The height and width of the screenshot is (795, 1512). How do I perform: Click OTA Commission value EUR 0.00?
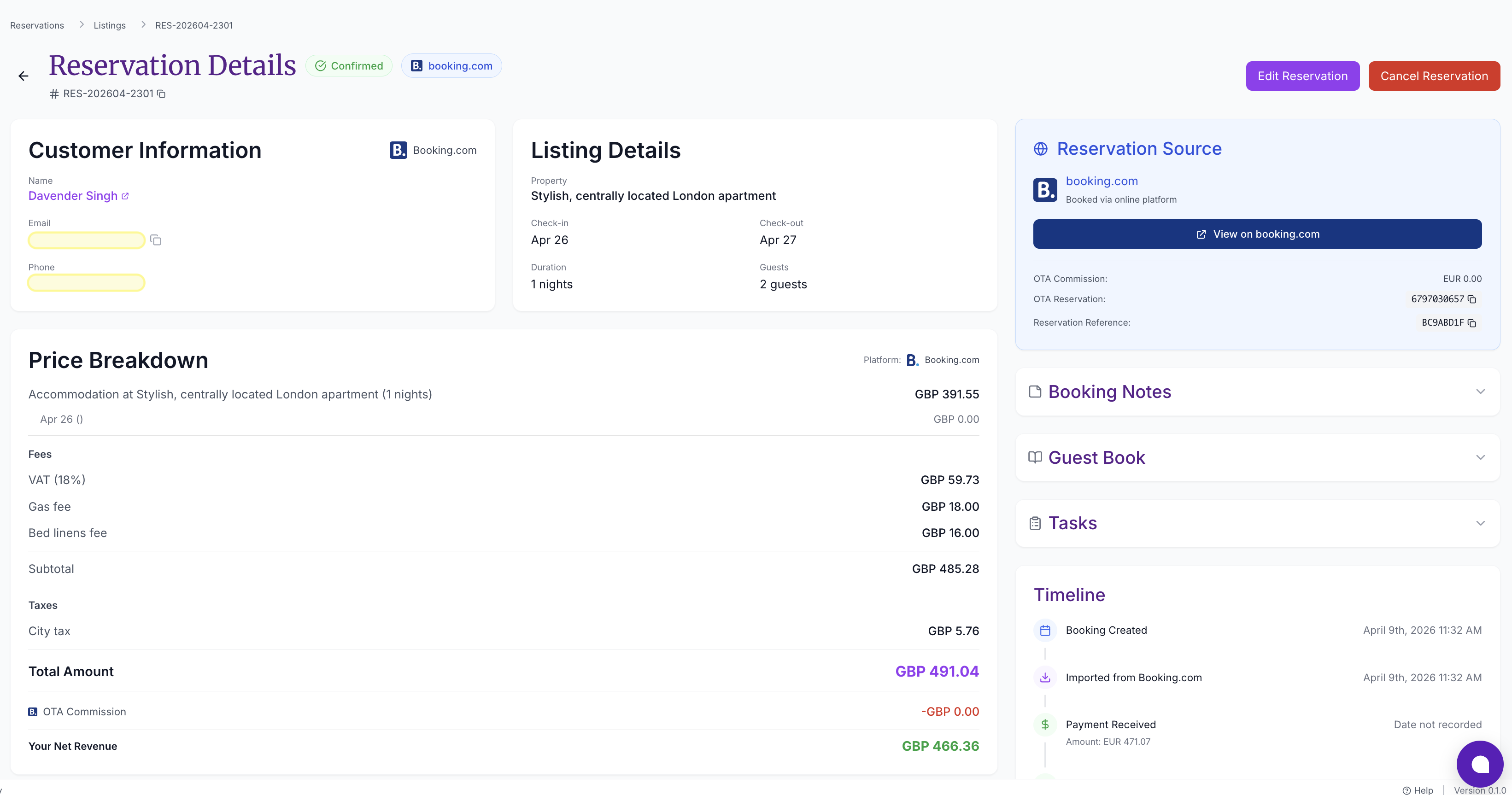click(1462, 279)
